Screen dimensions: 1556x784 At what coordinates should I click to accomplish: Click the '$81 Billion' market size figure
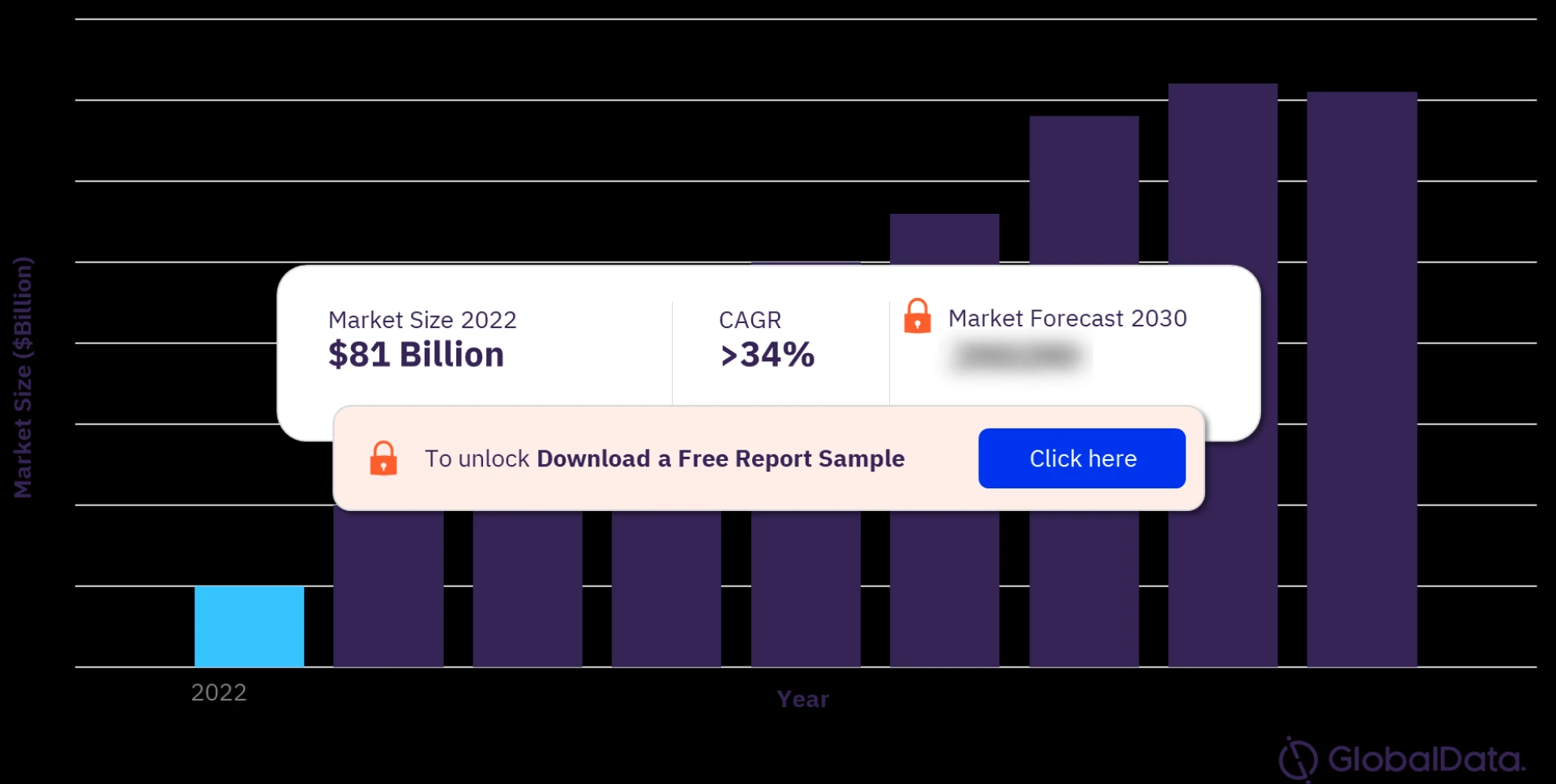point(416,355)
